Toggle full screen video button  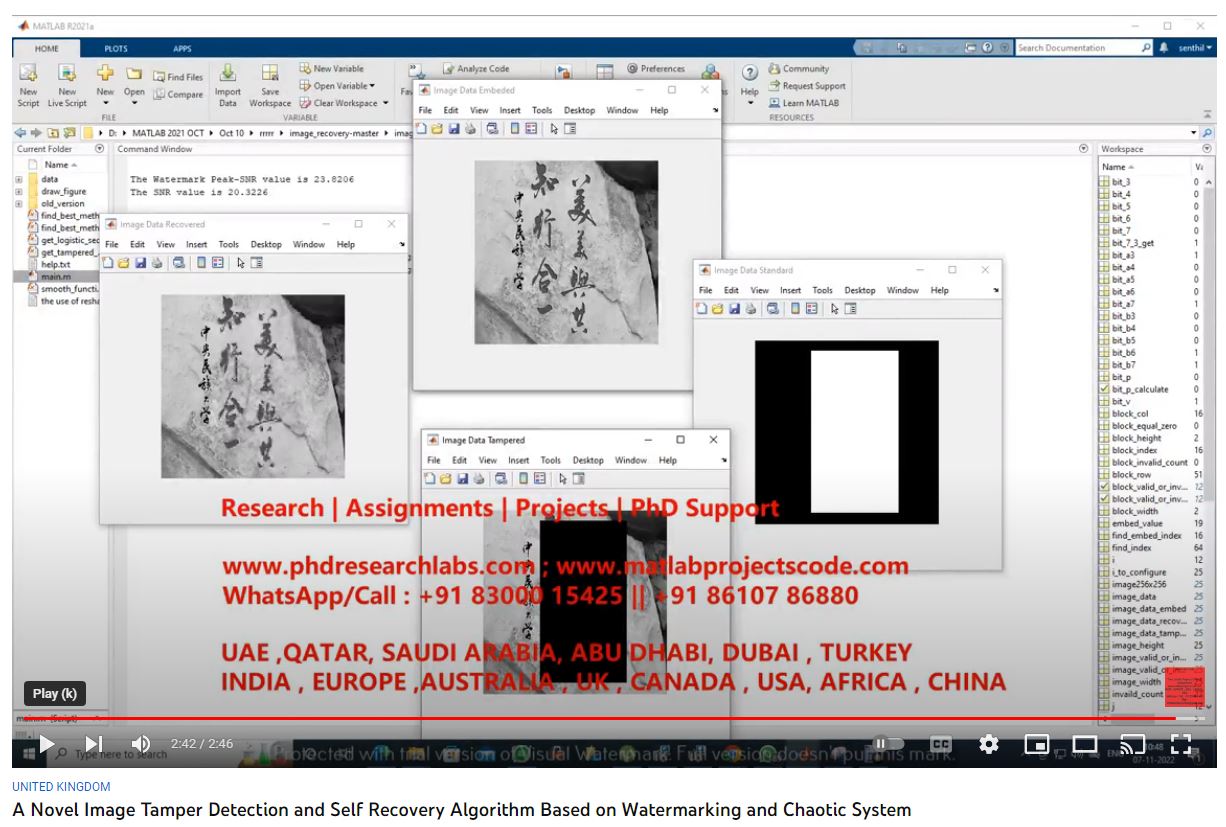pos(1181,744)
